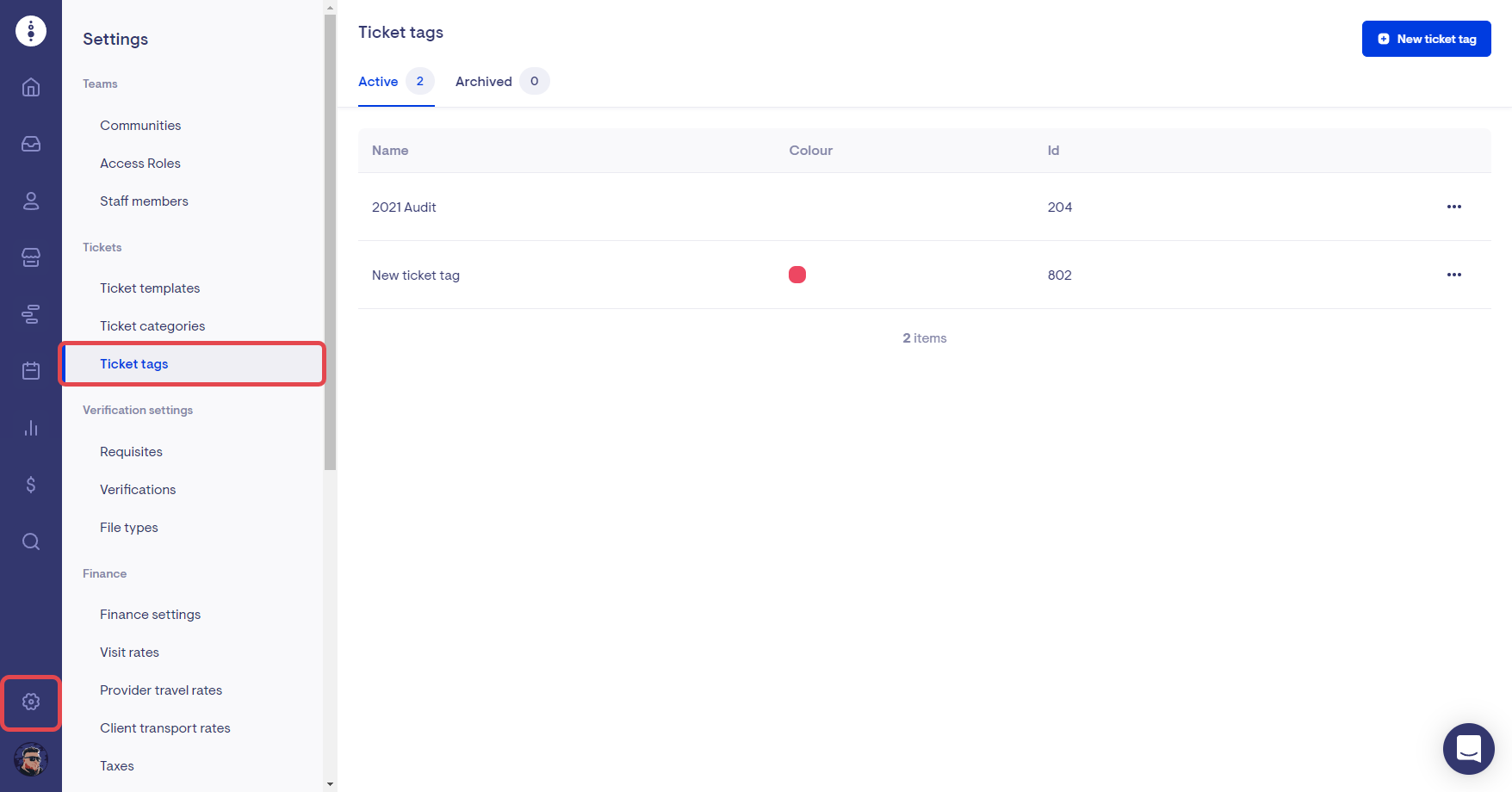The image size is (1512, 792).
Task: Open the inbox tray icon
Action: (x=31, y=144)
